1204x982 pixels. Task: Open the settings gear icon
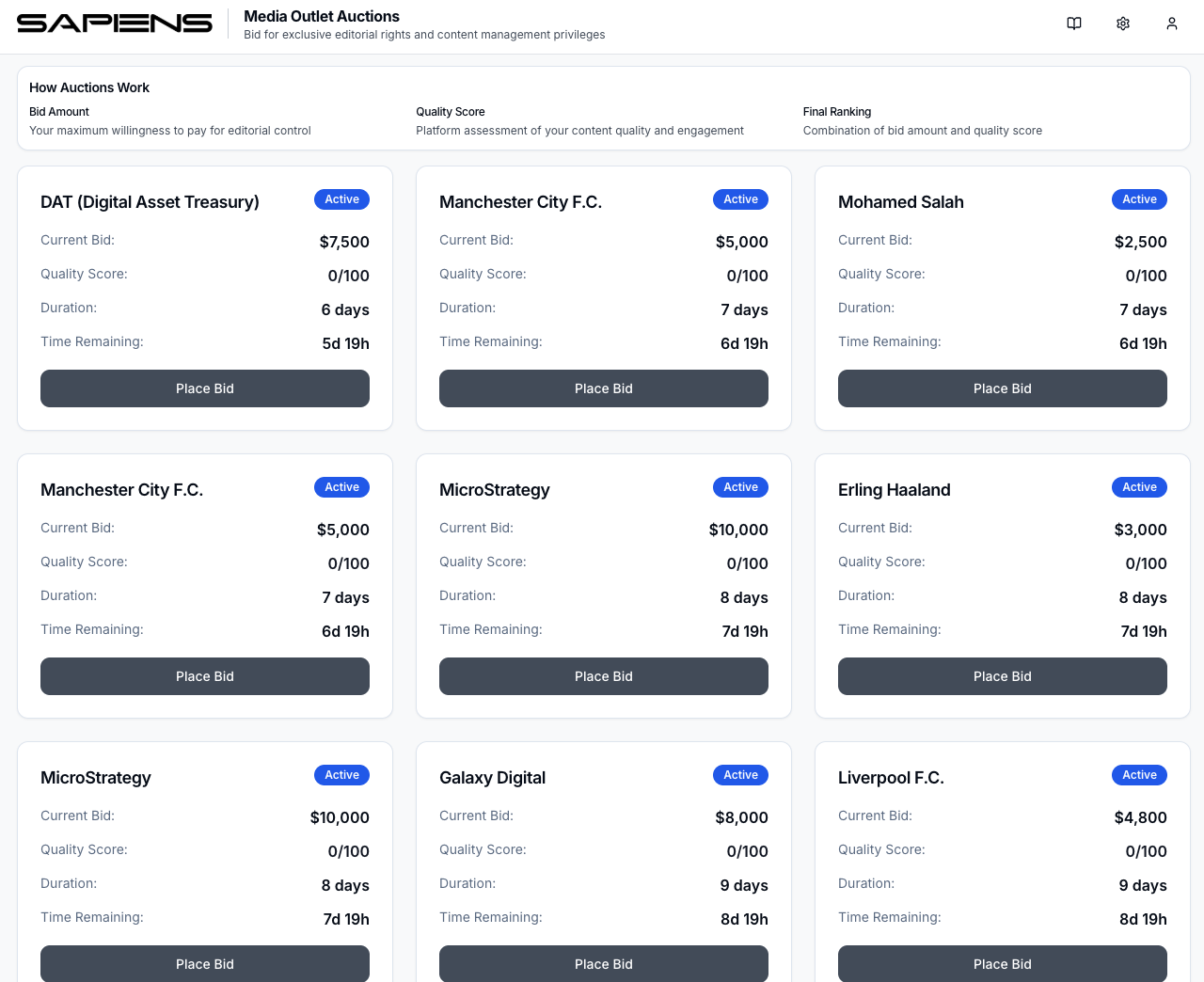click(1123, 24)
